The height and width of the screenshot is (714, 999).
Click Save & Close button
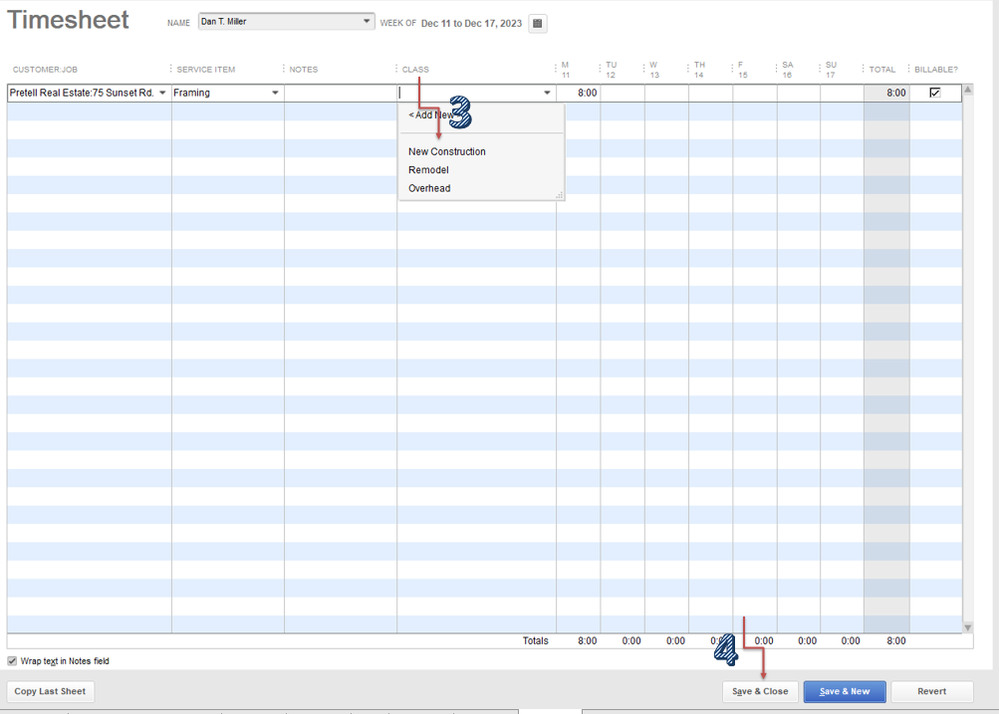(x=760, y=691)
